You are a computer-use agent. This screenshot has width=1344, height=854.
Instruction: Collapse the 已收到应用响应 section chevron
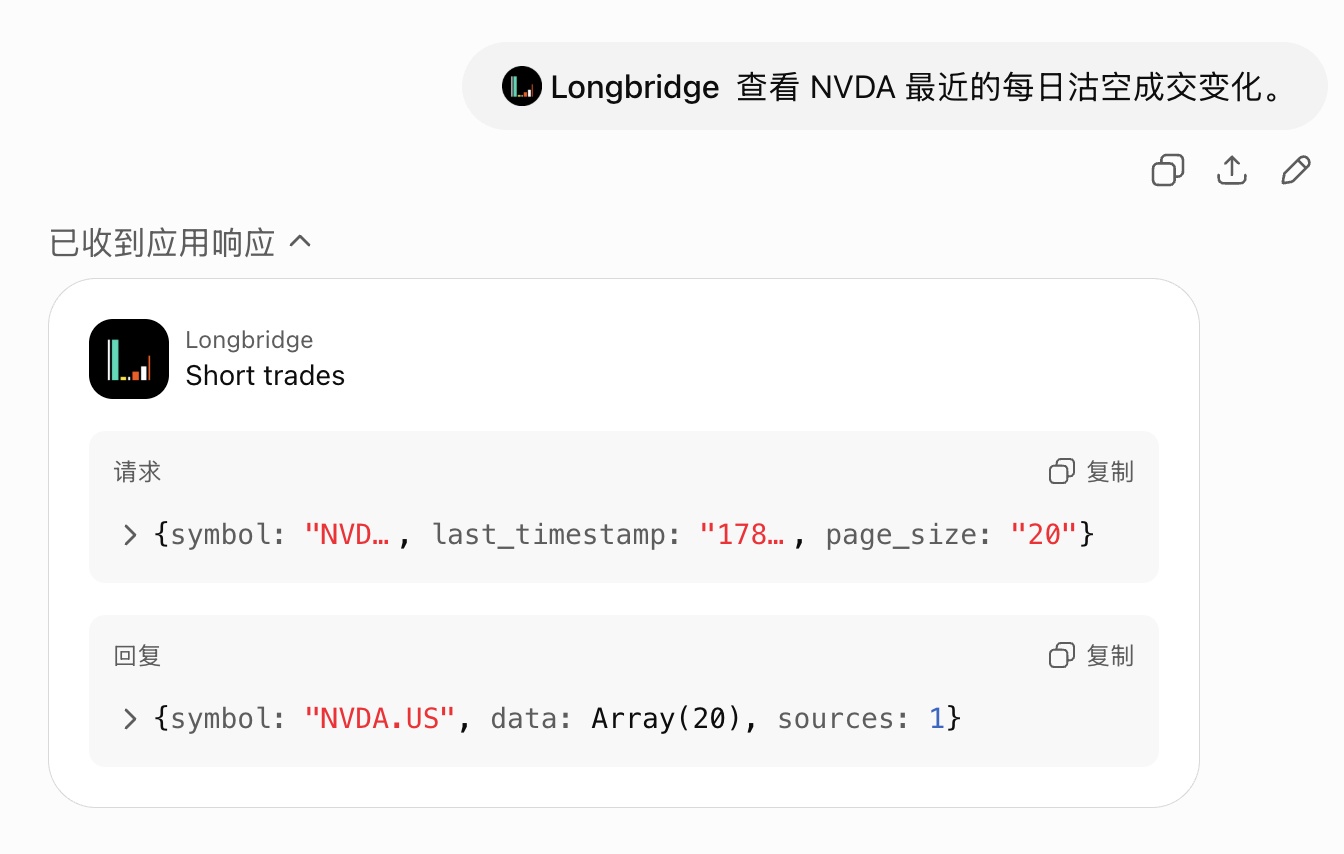click(300, 243)
